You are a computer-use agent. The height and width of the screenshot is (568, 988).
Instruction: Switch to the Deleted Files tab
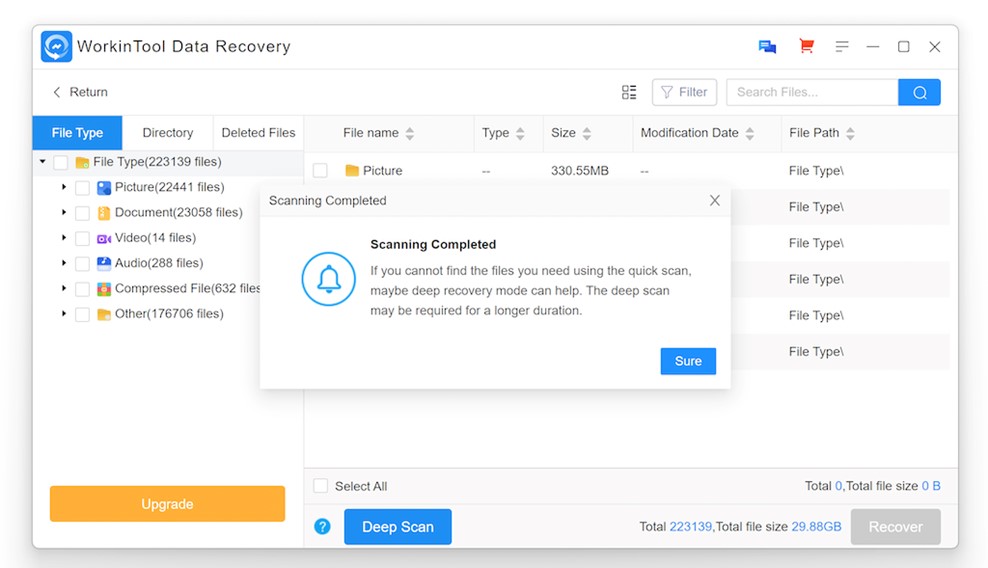(x=258, y=133)
